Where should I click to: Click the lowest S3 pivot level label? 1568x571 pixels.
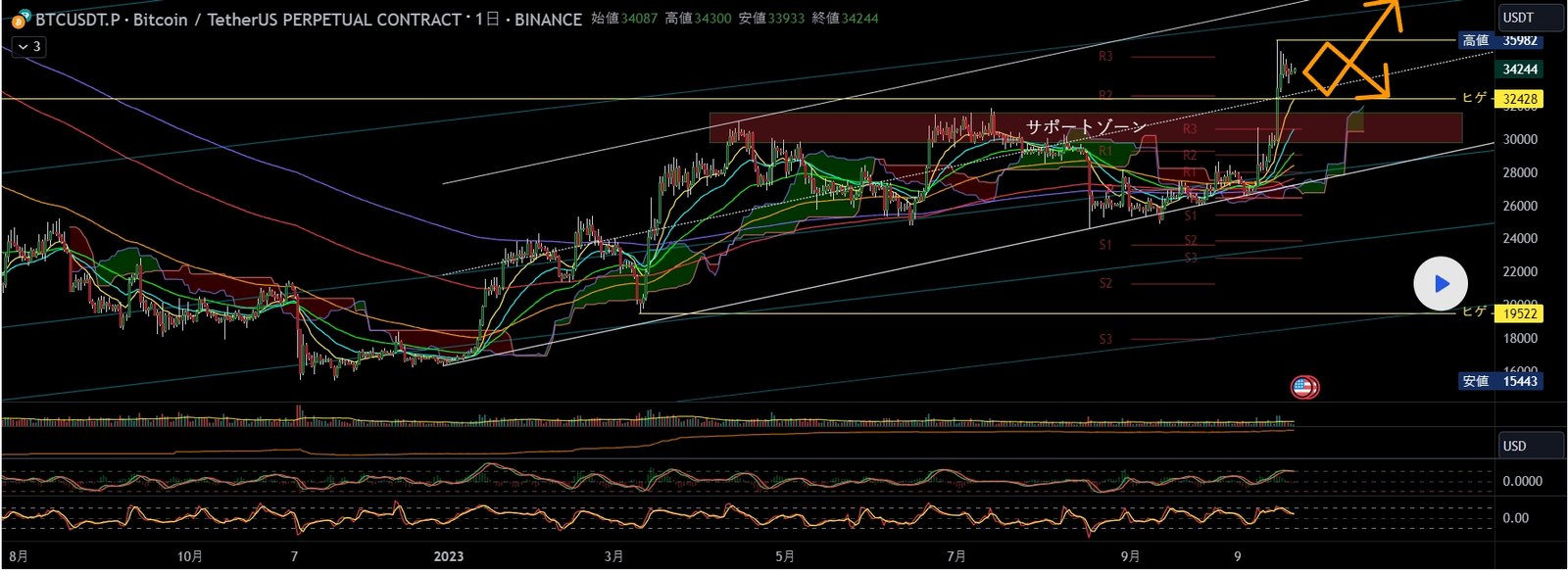pos(1105,340)
